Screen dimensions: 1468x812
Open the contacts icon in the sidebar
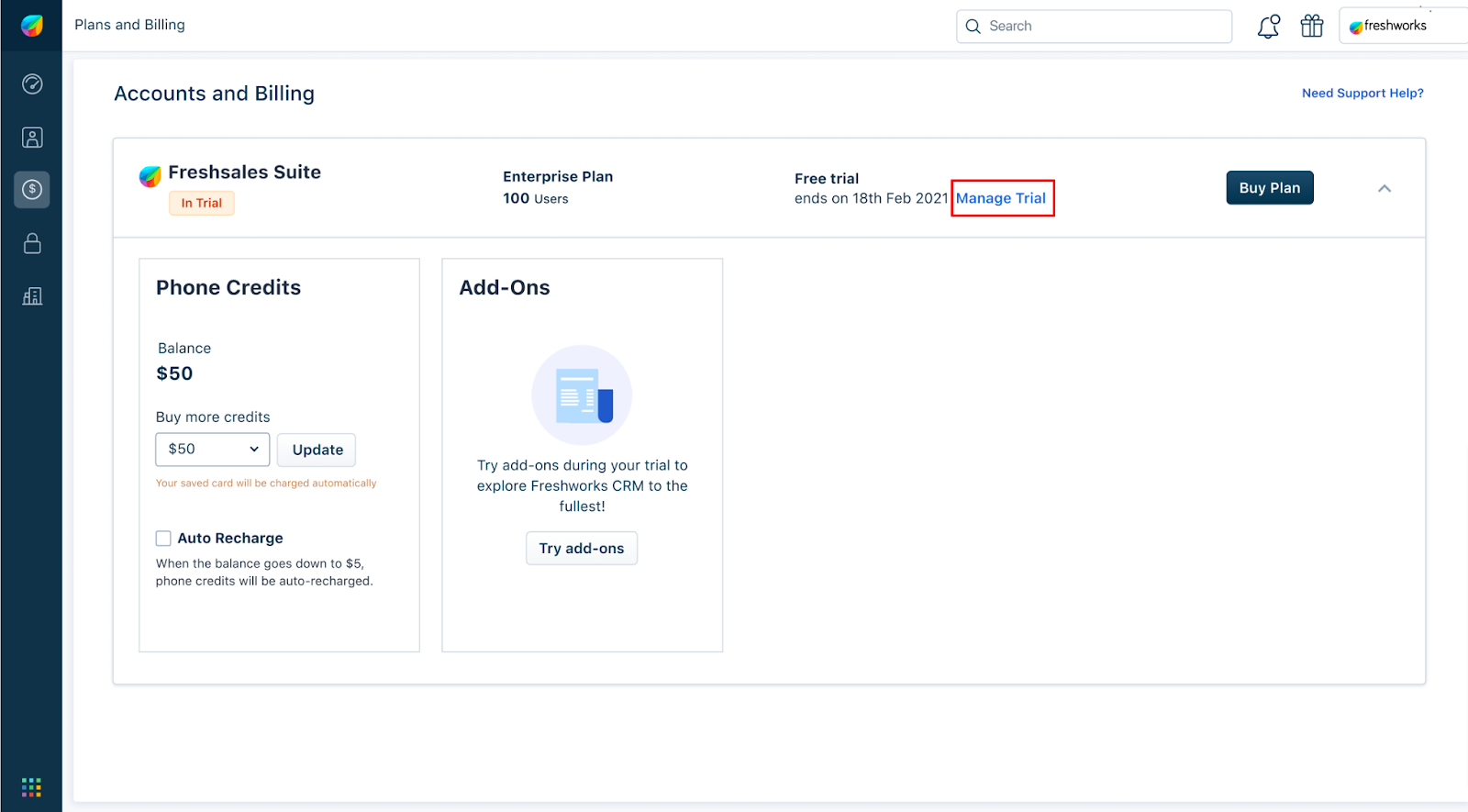(32, 138)
